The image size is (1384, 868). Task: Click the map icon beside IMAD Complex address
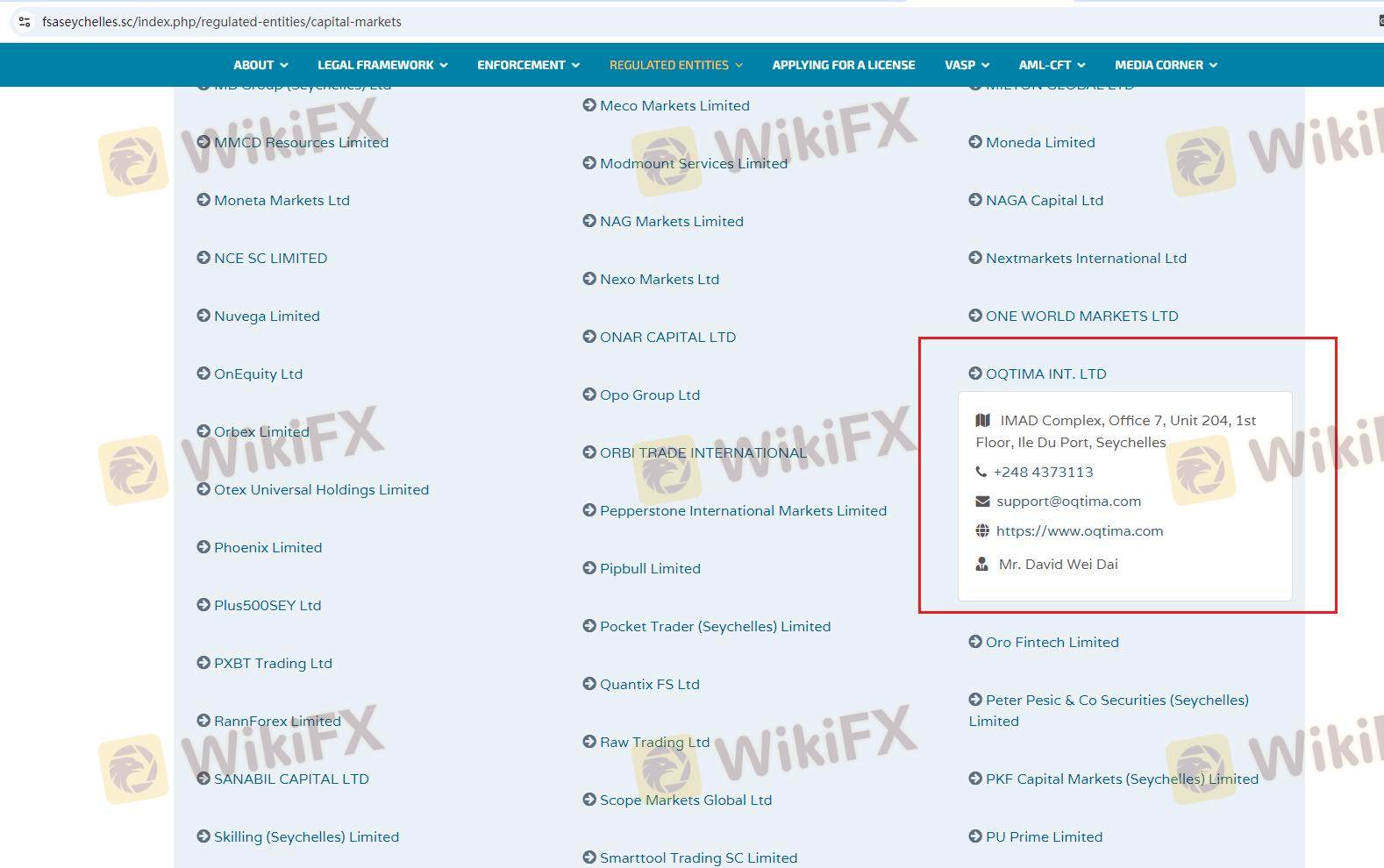point(983,420)
